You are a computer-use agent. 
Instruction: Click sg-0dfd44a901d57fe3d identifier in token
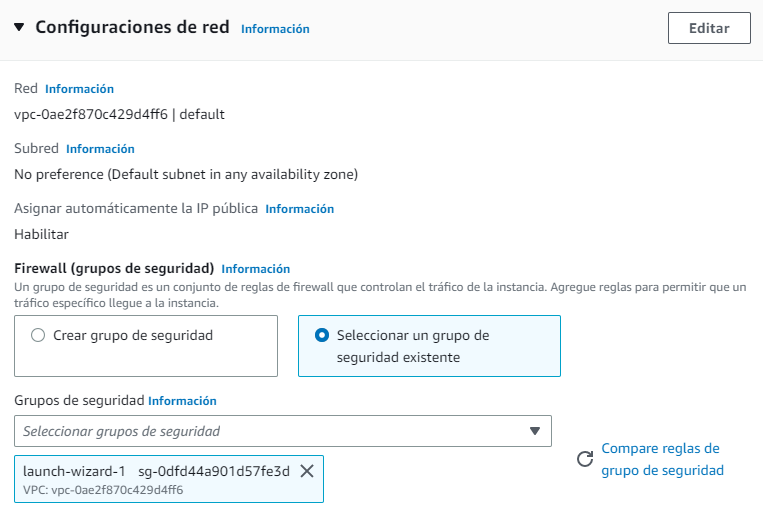(x=214, y=471)
